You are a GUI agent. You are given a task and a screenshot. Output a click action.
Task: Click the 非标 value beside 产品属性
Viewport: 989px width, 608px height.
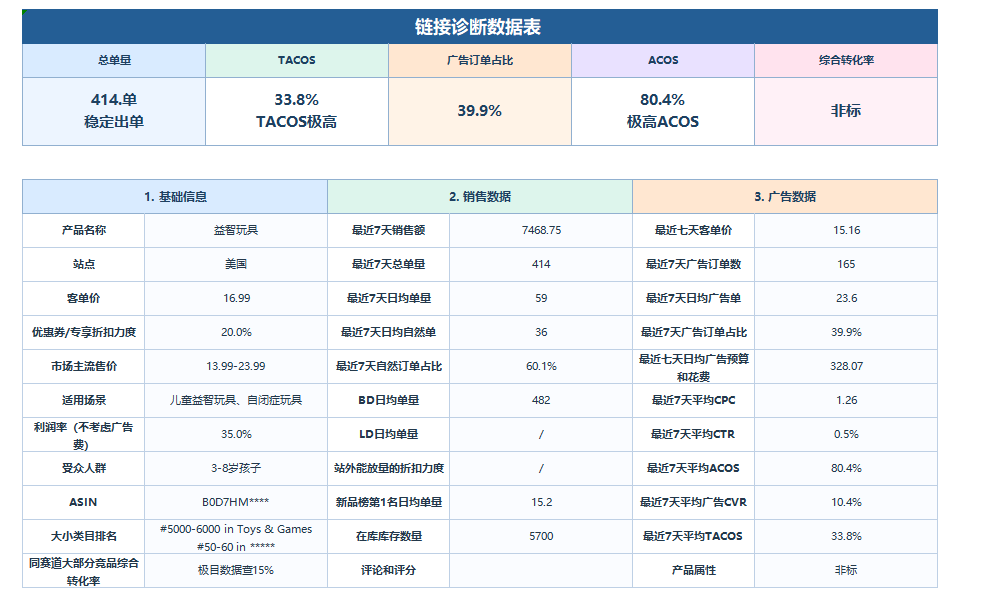pos(846,571)
